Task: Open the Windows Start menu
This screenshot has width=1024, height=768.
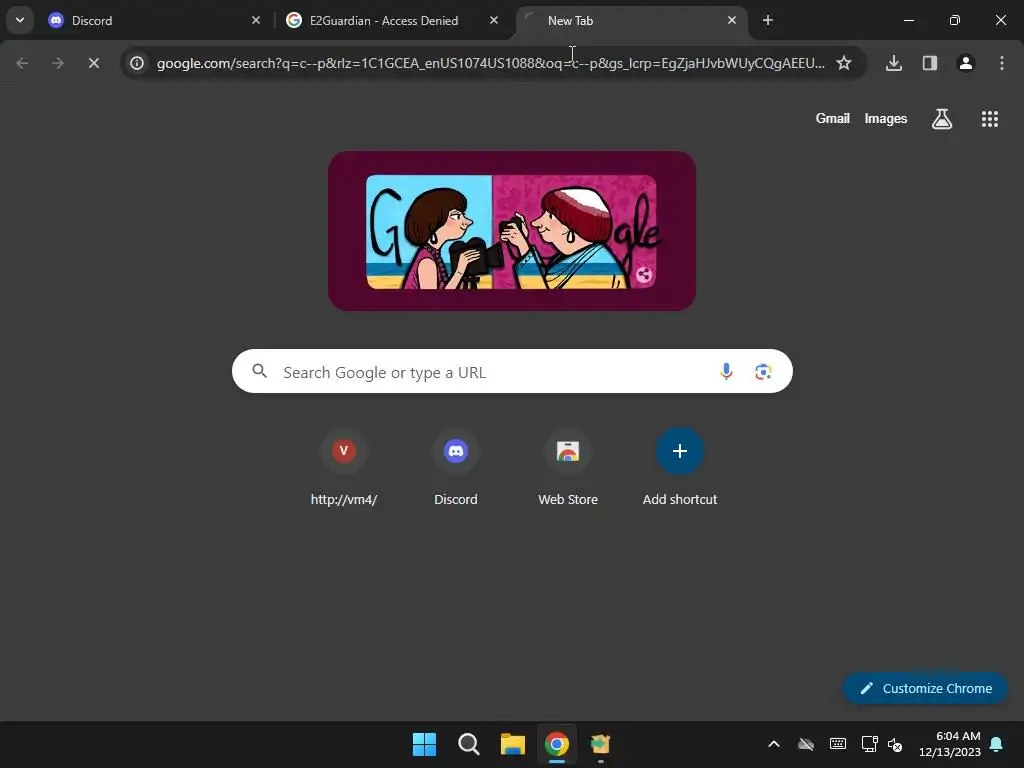Action: click(x=424, y=744)
